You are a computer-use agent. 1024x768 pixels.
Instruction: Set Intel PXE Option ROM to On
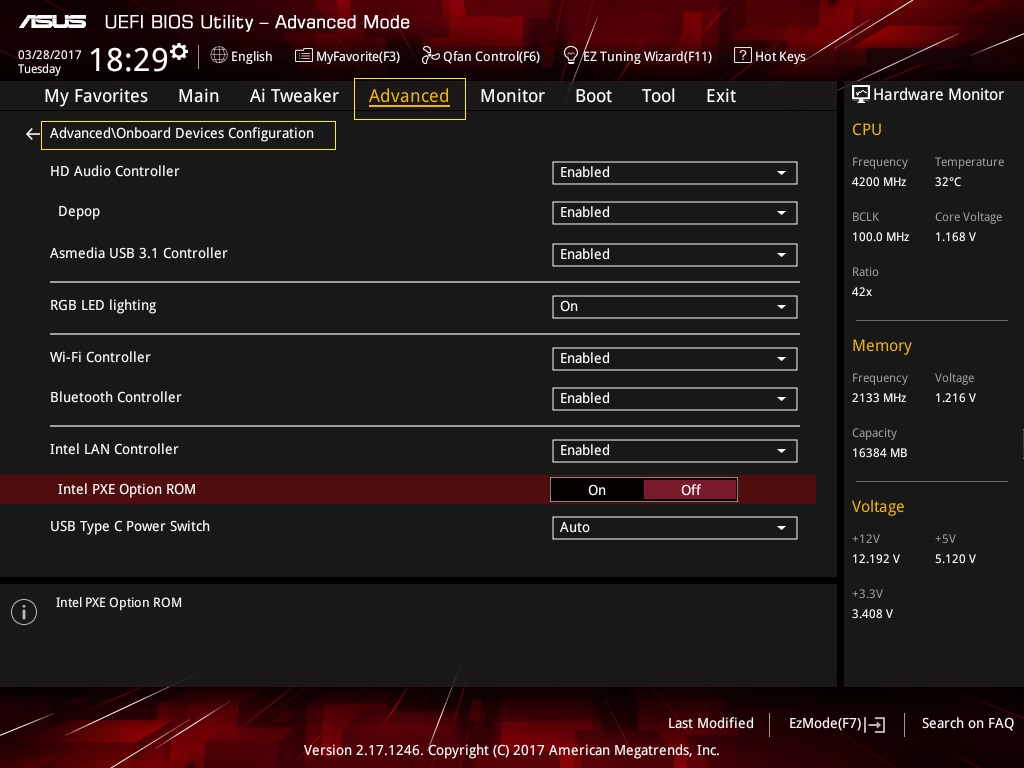coord(597,490)
